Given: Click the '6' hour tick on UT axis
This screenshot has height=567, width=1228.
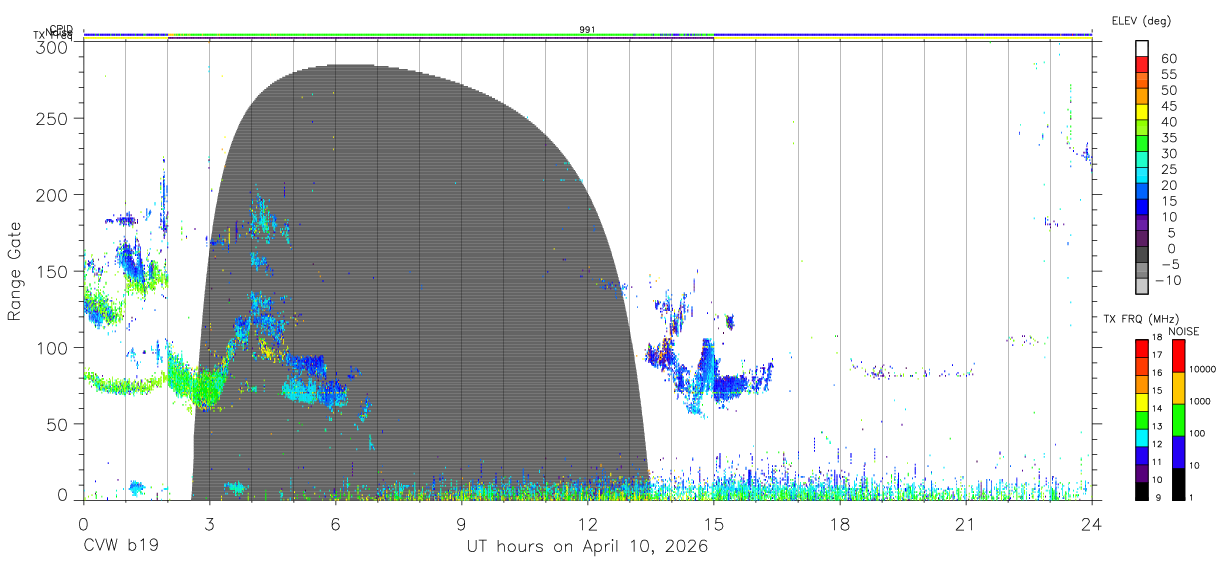Looking at the screenshot, I should pos(336,523).
